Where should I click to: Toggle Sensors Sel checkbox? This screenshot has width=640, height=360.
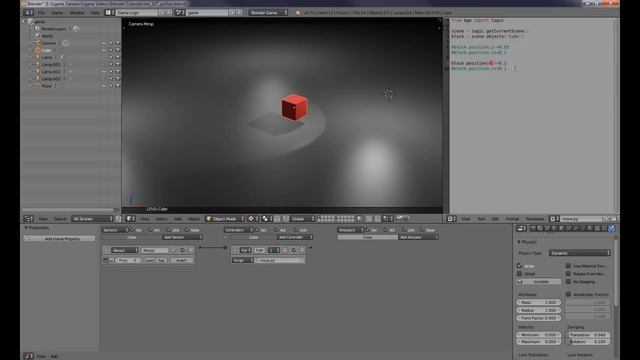[133, 230]
